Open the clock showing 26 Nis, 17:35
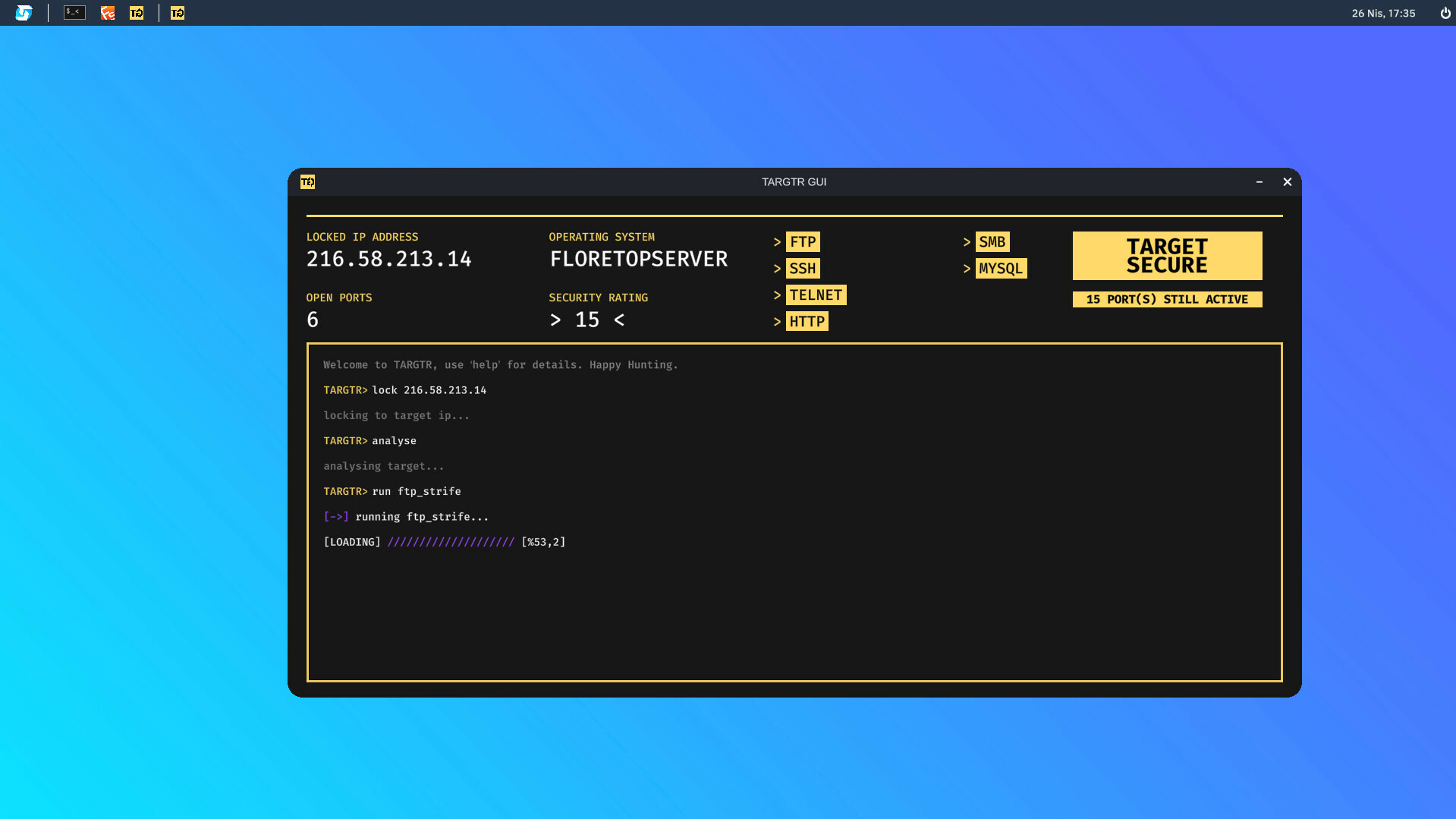The width and height of the screenshot is (1456, 819). click(x=1383, y=13)
